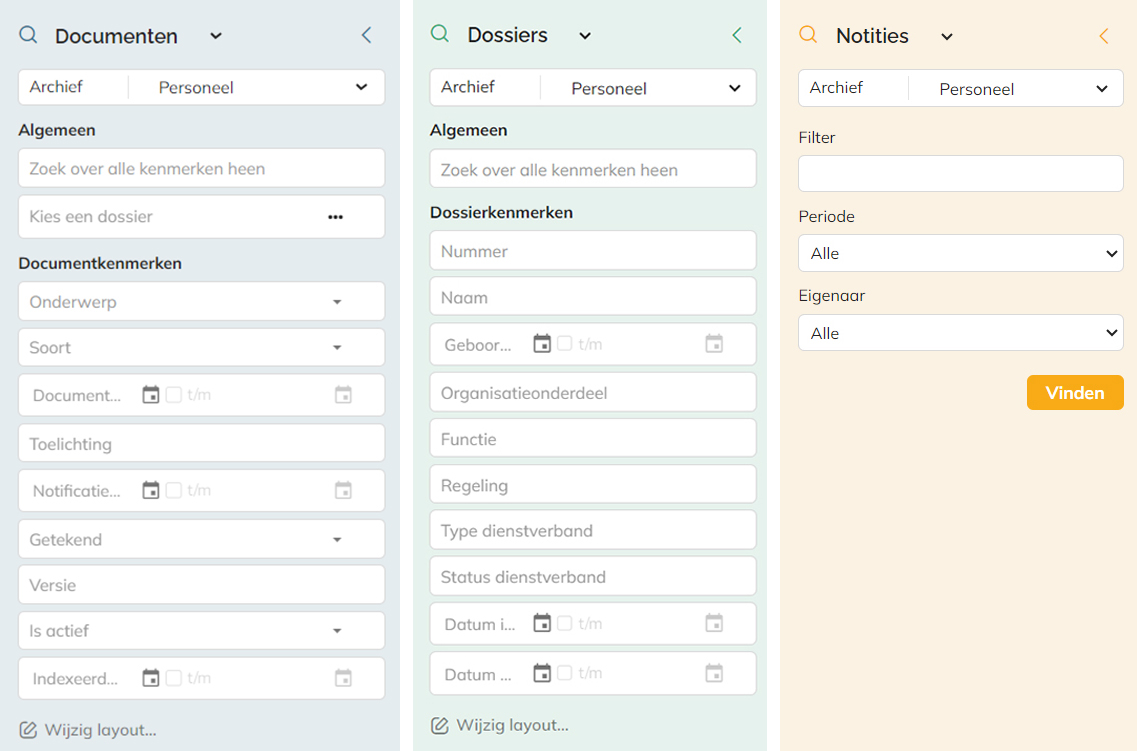
Task: Click the search icon in Documenten panel
Action: (28, 35)
